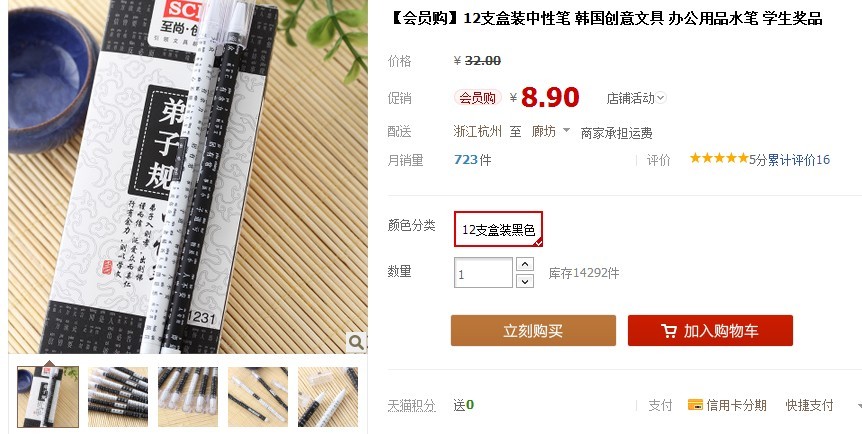Select the third thumbnail showing pen tips
The image size is (862, 434).
click(187, 397)
